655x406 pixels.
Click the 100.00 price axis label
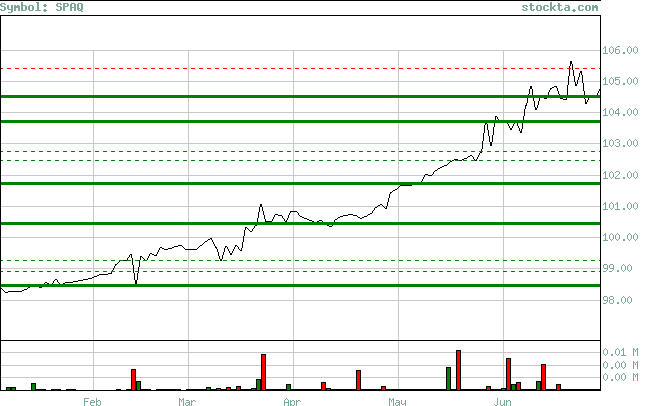click(620, 238)
